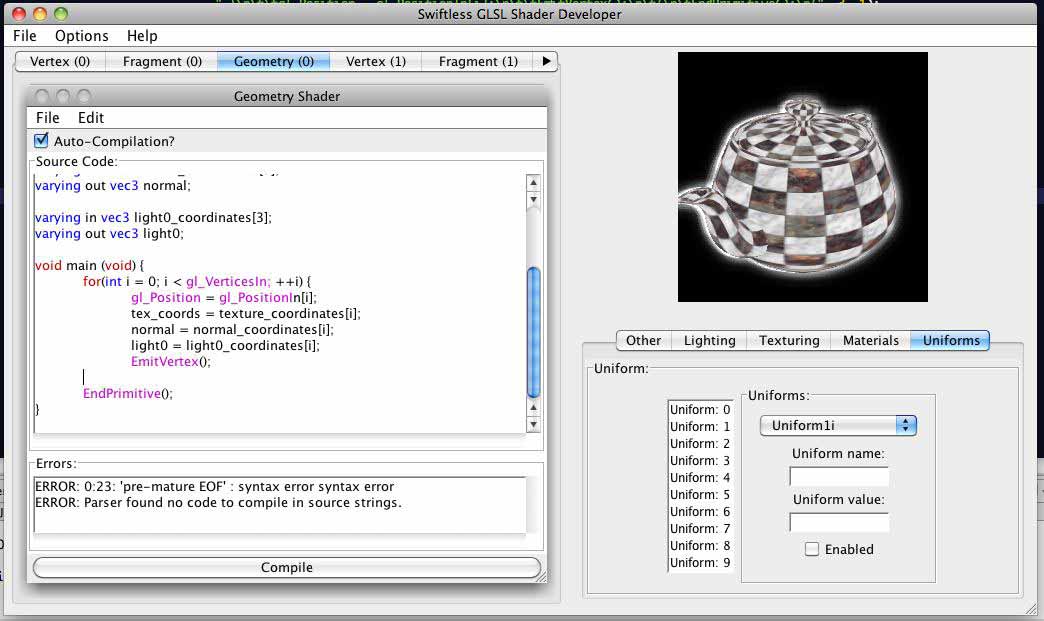Click the Uniform value input field
The image size is (1044, 621).
tap(839, 522)
